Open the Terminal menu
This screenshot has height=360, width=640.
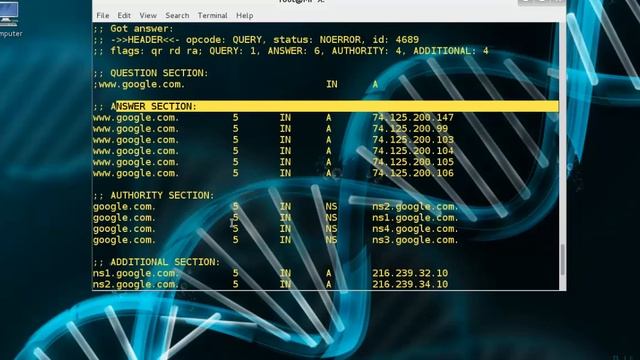pyautogui.click(x=212, y=16)
